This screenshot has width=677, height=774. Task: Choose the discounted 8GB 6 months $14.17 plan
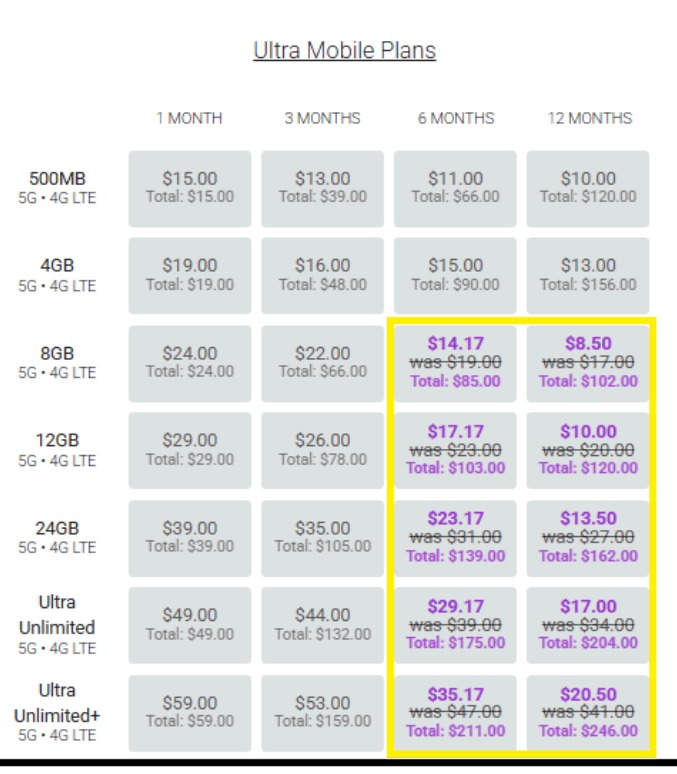pos(455,362)
